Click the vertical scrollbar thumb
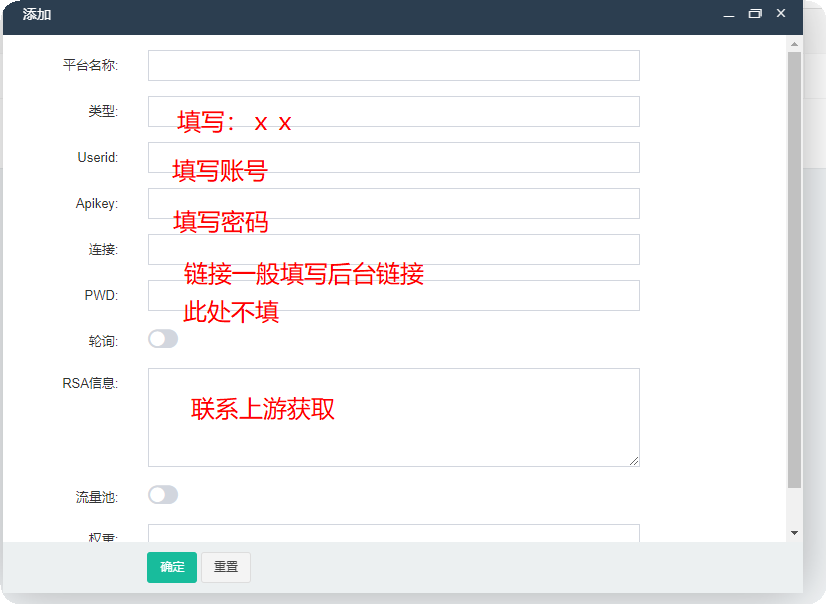Screen dimensions: 826x604 (x=794, y=270)
